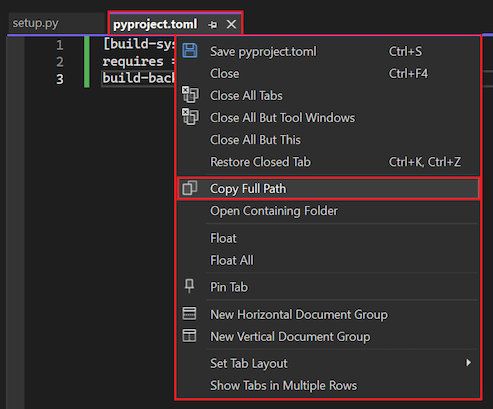
Task: Close the pyproject.toml tab with X
Action: [231, 24]
